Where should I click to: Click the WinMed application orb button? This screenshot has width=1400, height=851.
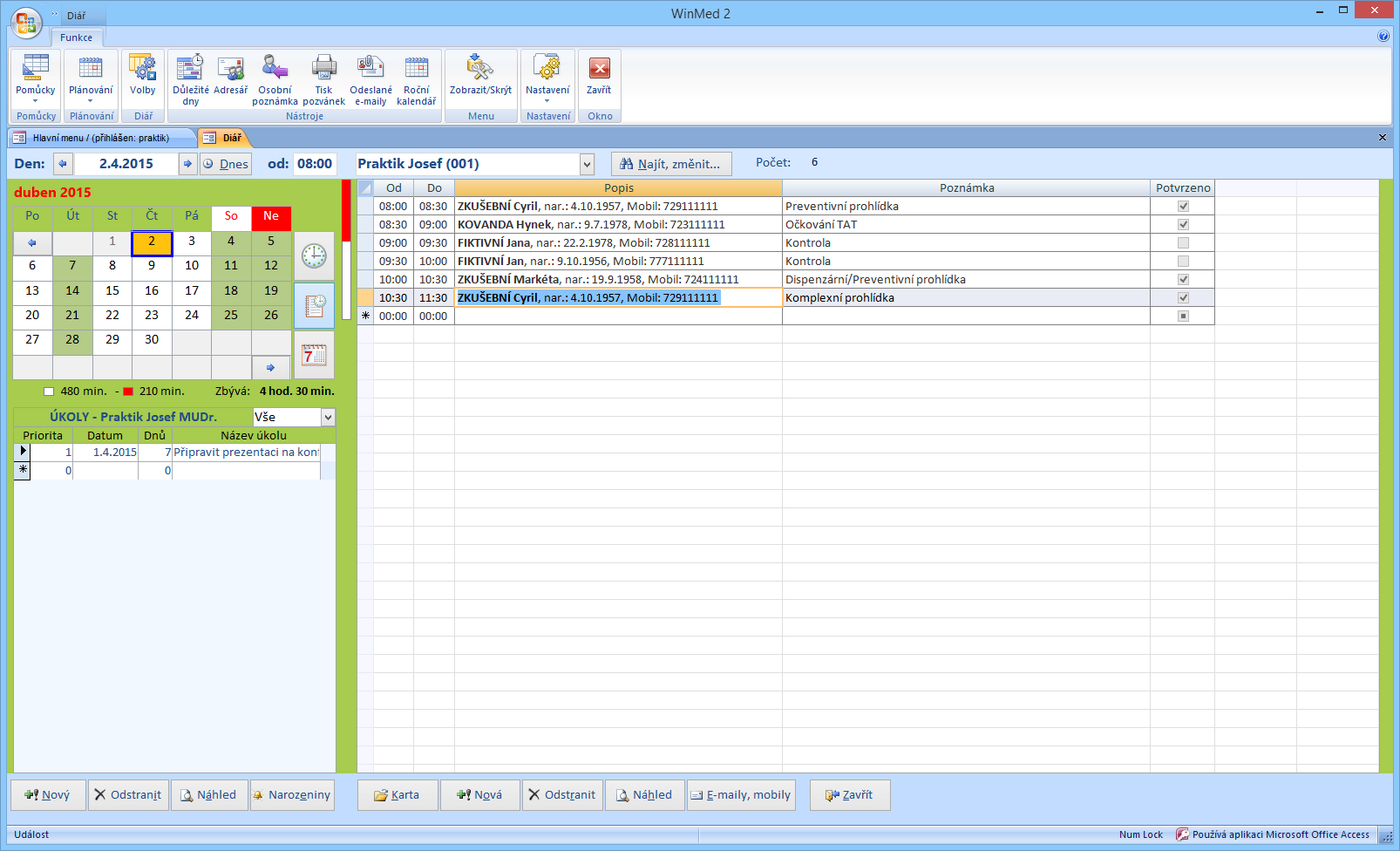point(25,23)
